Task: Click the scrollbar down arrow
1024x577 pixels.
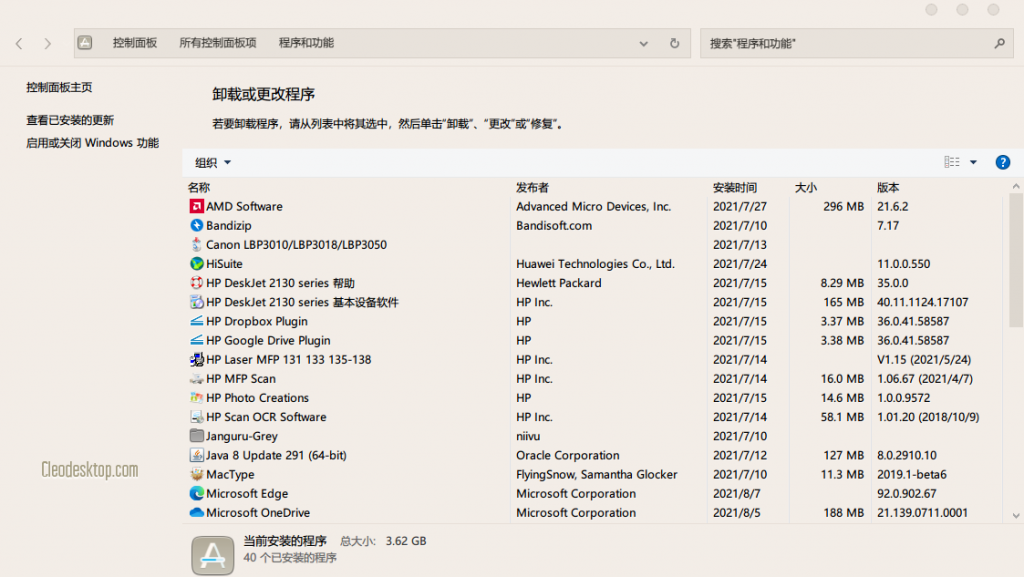Action: tap(1016, 515)
